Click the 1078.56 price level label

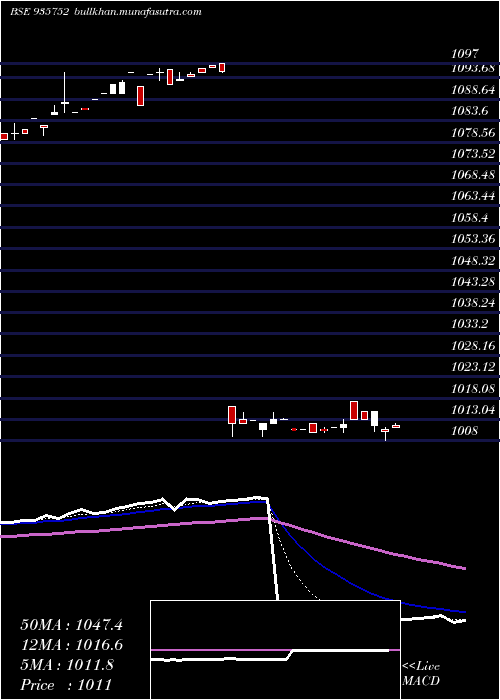[473, 133]
